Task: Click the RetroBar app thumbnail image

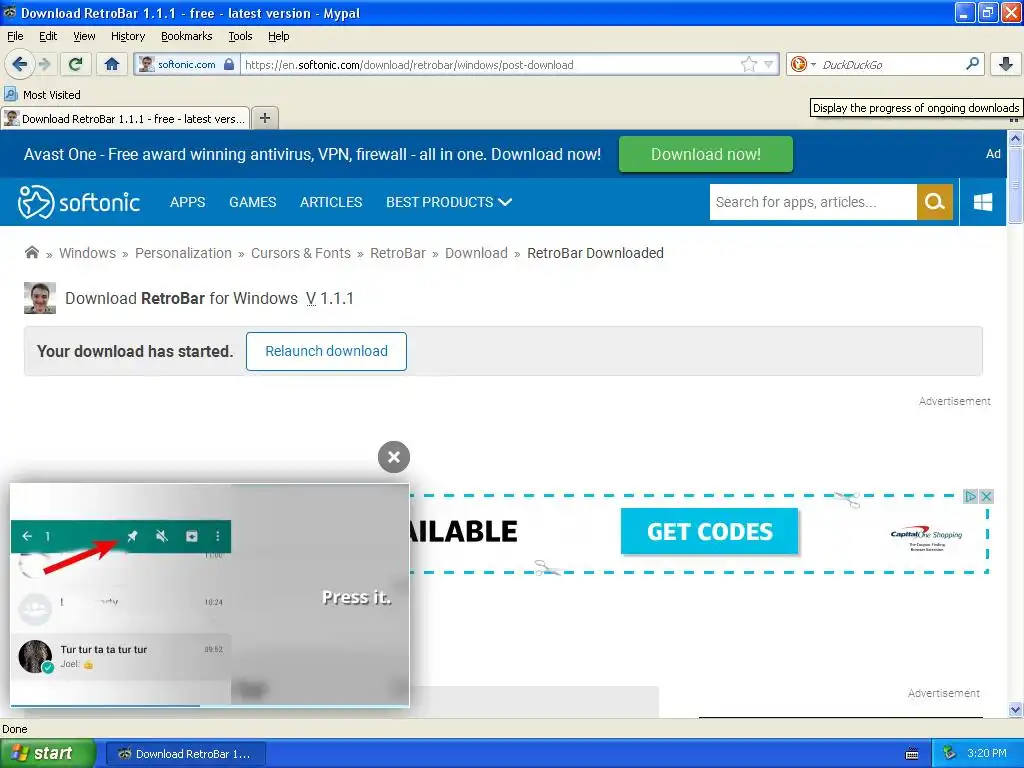Action: (x=40, y=298)
